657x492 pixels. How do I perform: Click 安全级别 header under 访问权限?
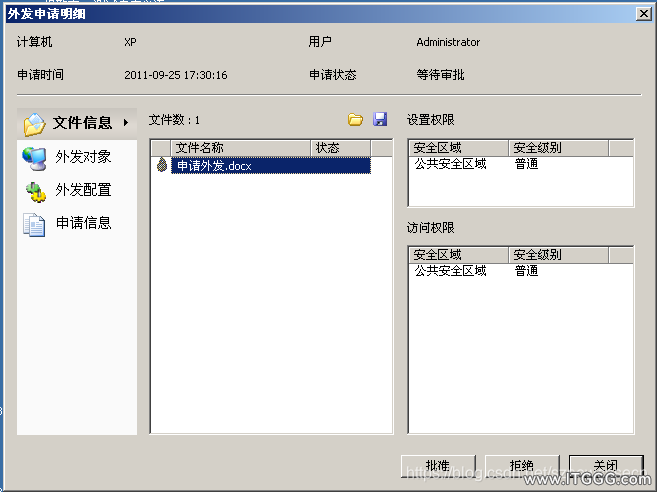[559, 255]
